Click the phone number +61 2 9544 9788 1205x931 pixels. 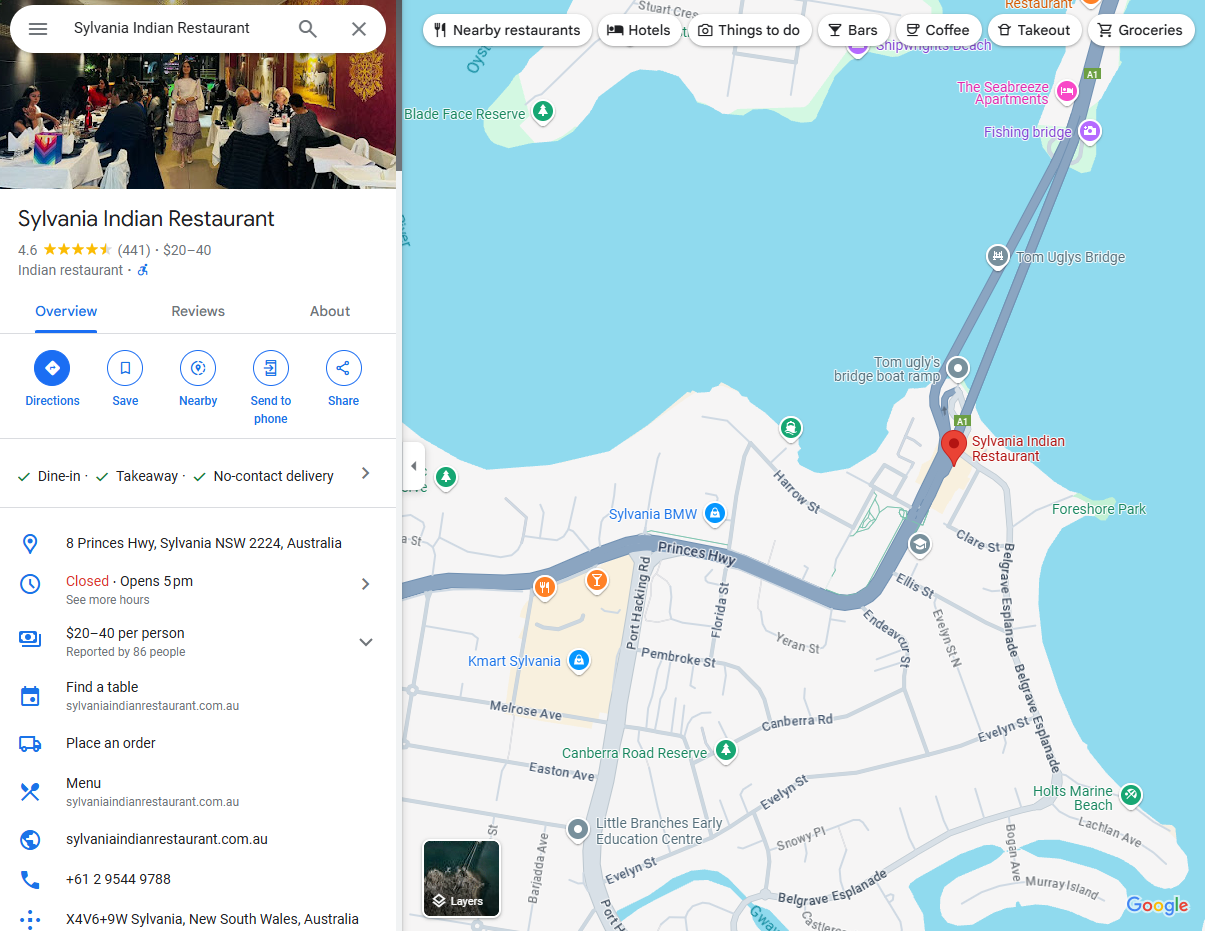coord(198,879)
